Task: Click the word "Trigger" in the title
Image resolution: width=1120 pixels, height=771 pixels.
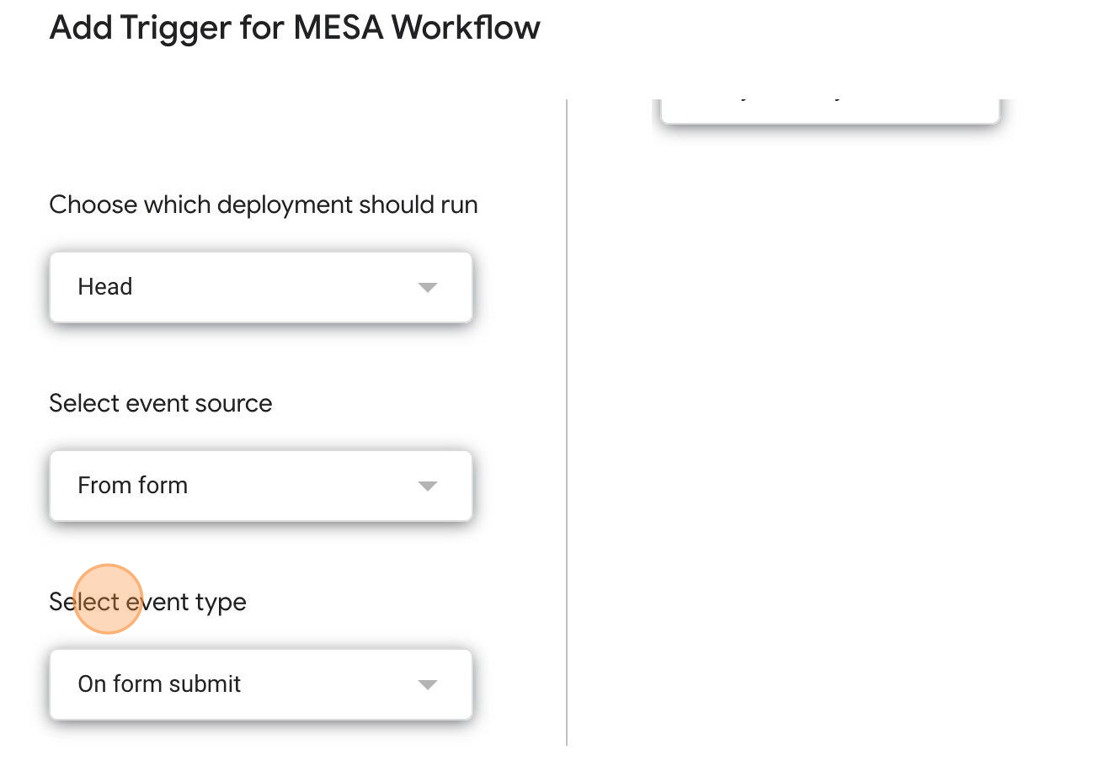Action: point(174,28)
